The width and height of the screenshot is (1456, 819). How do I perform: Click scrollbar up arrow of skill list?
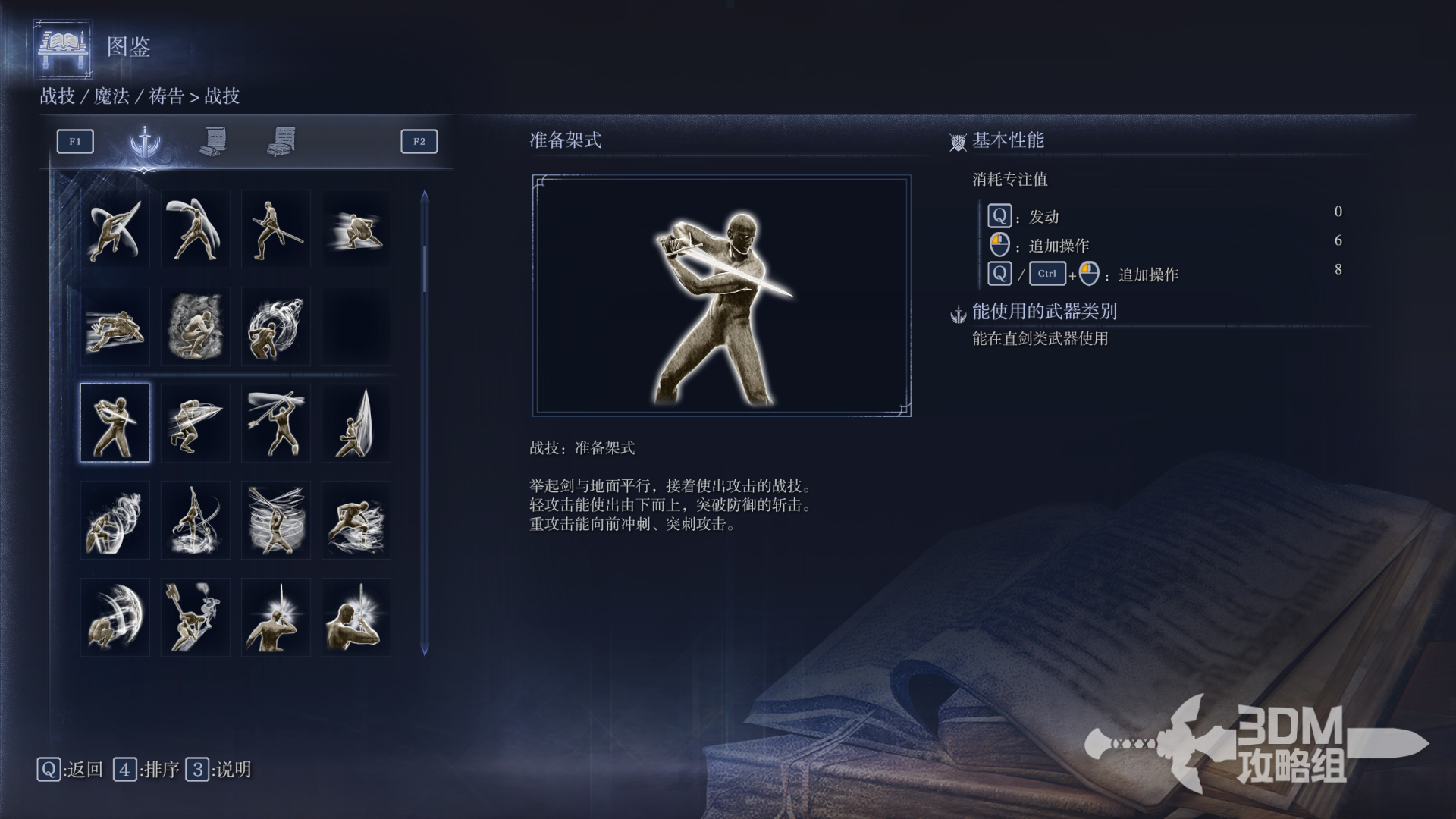coord(425,196)
